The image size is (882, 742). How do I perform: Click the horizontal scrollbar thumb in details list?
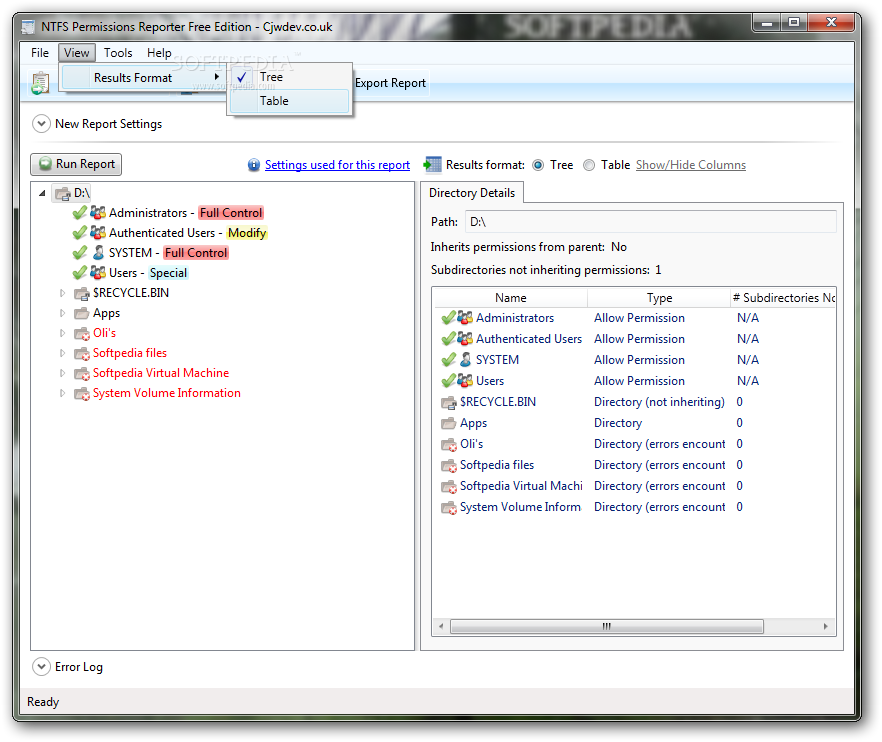coord(607,626)
